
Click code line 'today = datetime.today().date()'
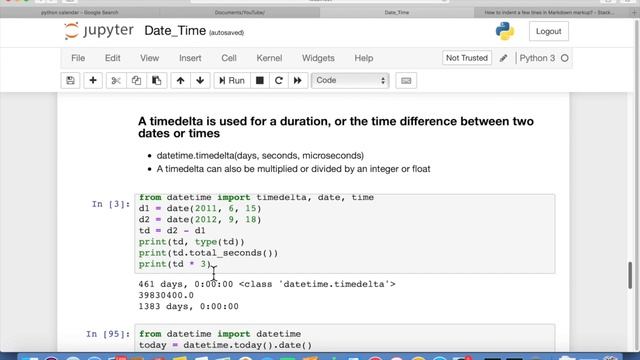pyautogui.click(x=225, y=345)
